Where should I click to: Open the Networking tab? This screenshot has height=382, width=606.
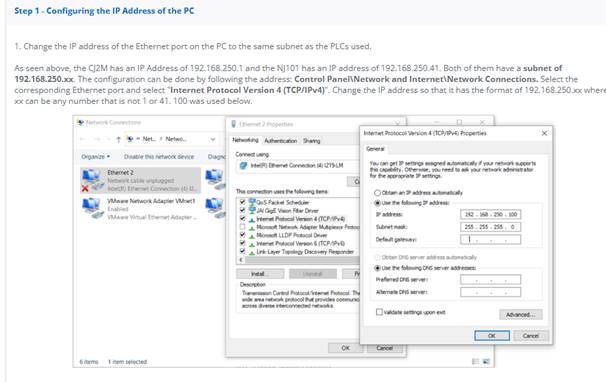245,140
